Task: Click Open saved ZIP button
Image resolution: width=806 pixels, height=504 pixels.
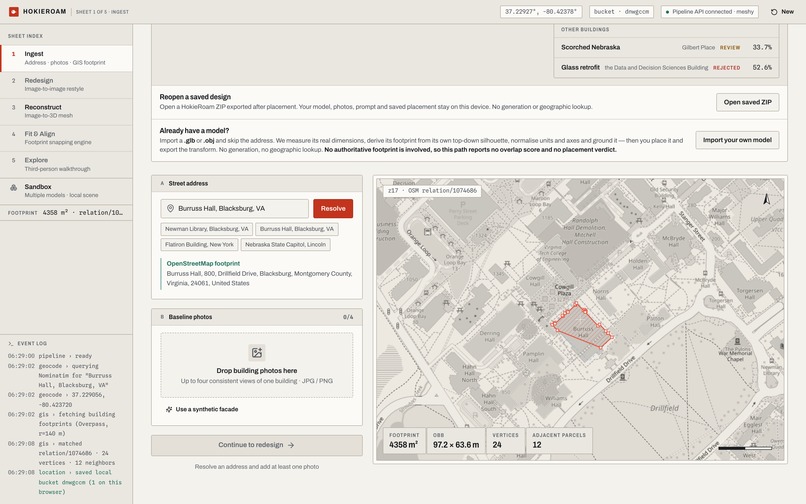Action: (x=747, y=102)
